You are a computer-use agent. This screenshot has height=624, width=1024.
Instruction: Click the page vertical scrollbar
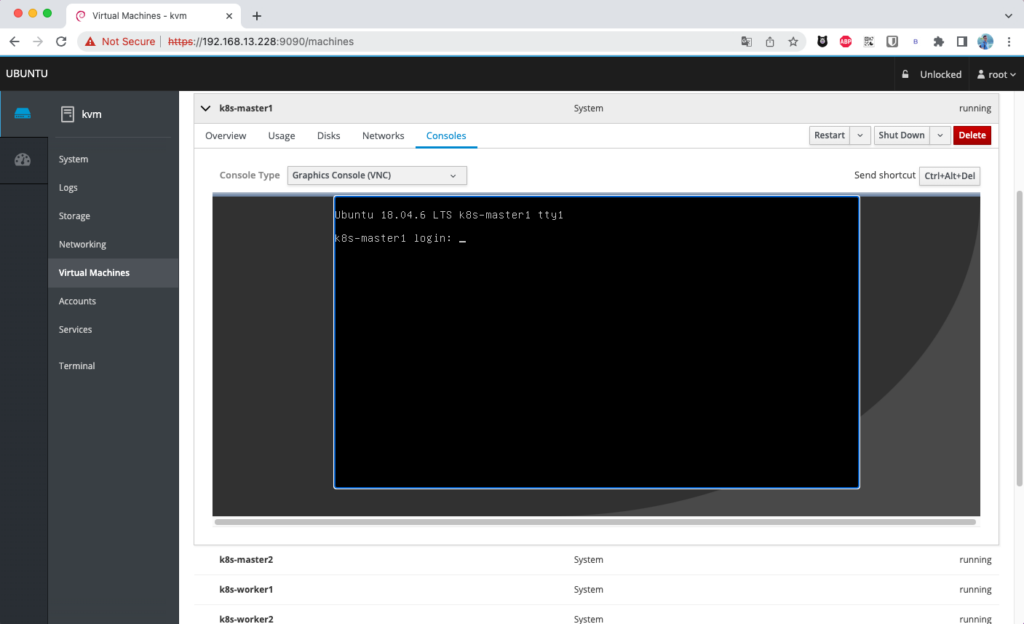point(1019,337)
